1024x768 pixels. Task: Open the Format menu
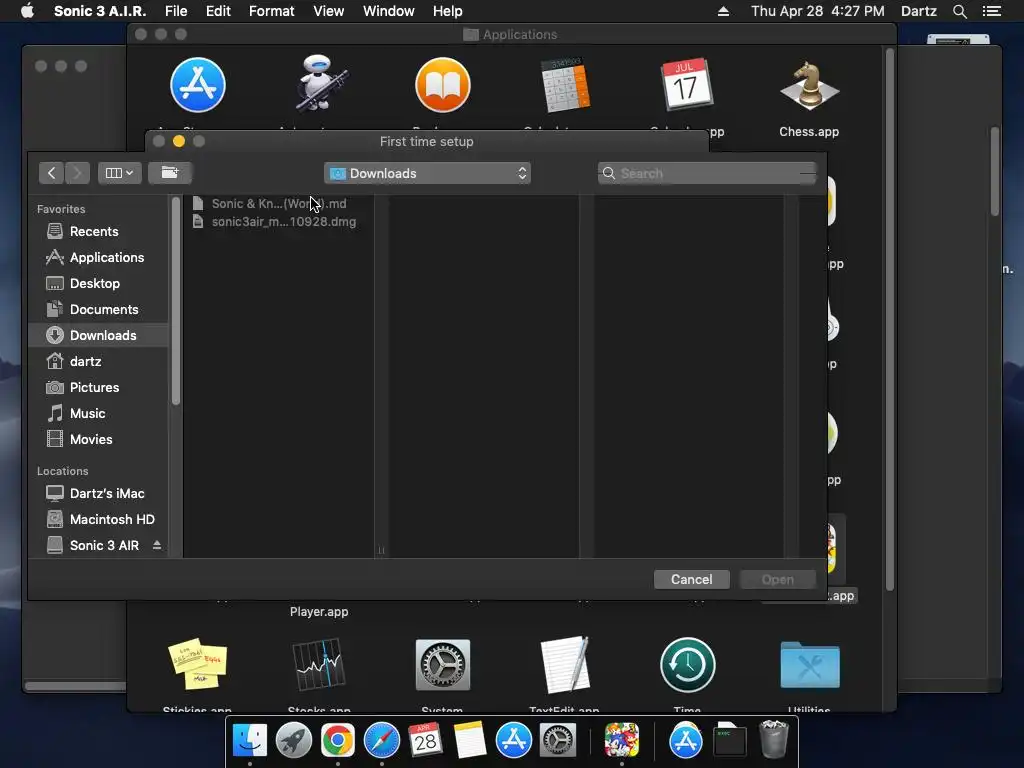[x=272, y=11]
